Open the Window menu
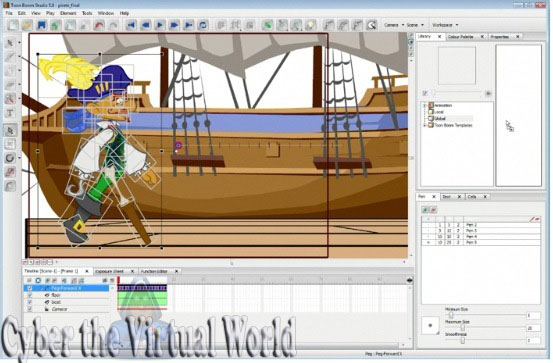 (x=106, y=13)
